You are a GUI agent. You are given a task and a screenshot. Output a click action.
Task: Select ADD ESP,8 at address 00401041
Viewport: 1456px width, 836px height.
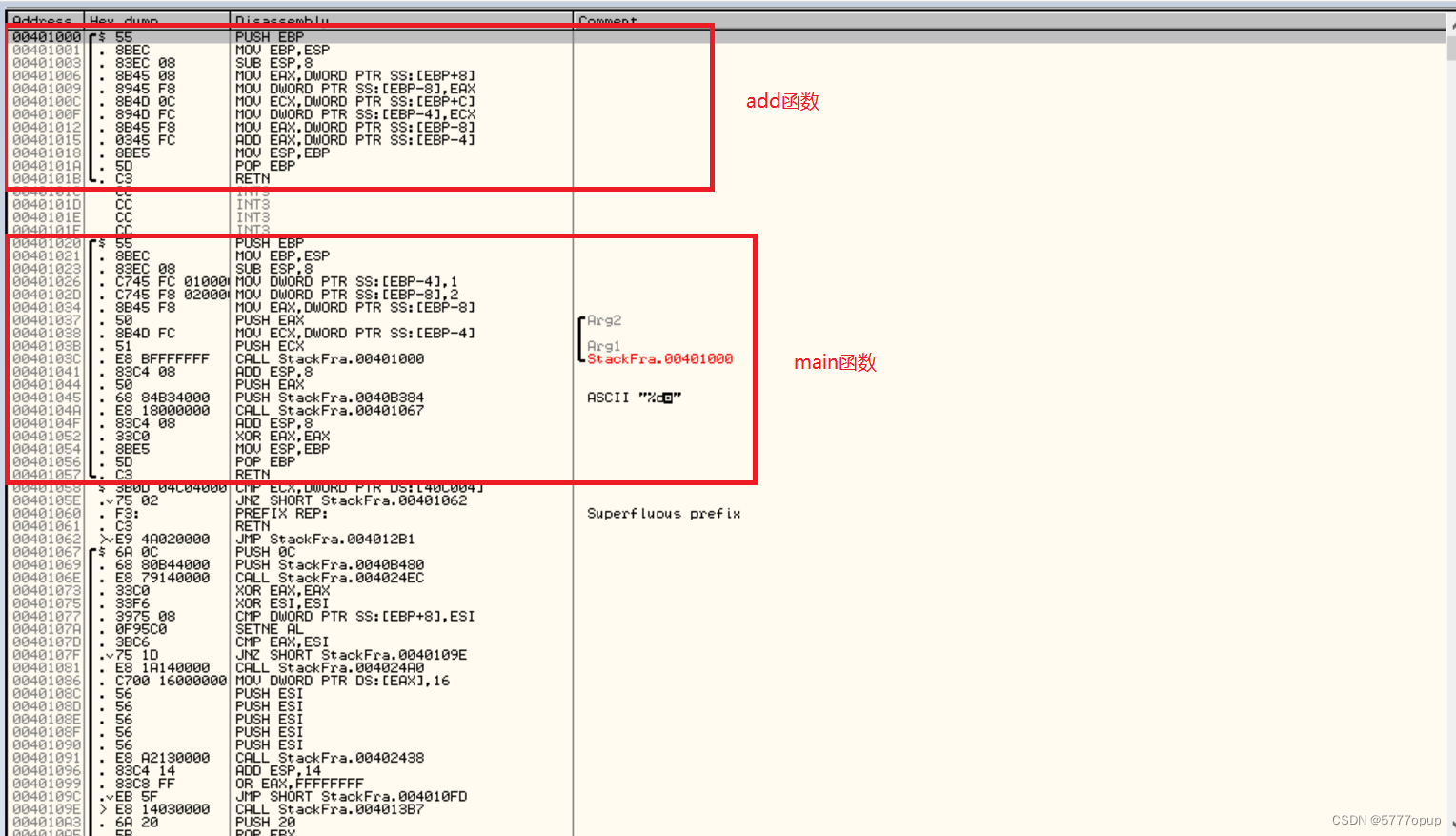tap(273, 372)
